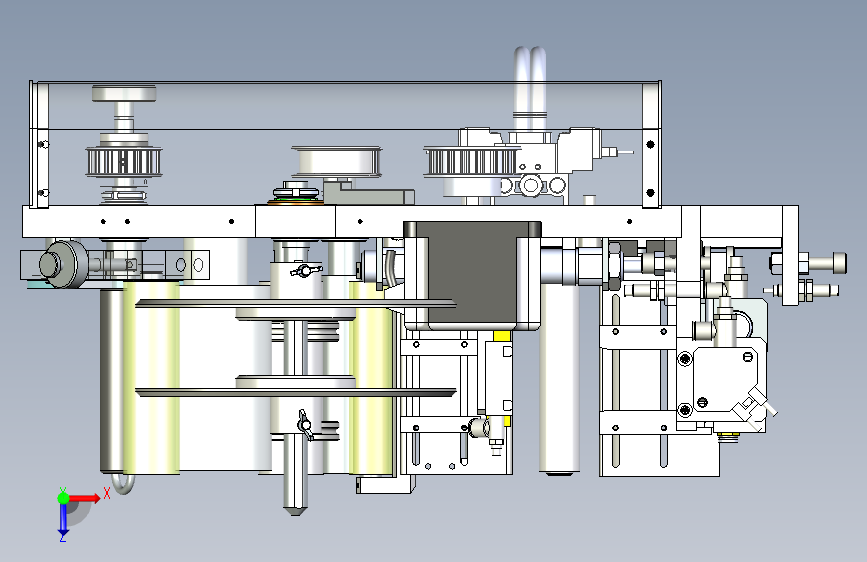Select the flat round cap above left pulley
This screenshot has height=562, width=867.
tap(124, 93)
